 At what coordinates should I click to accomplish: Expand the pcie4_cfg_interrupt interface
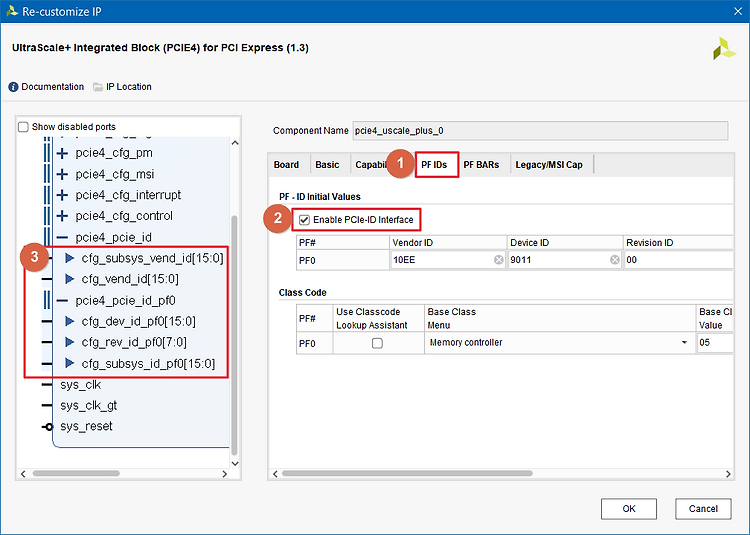coord(62,195)
